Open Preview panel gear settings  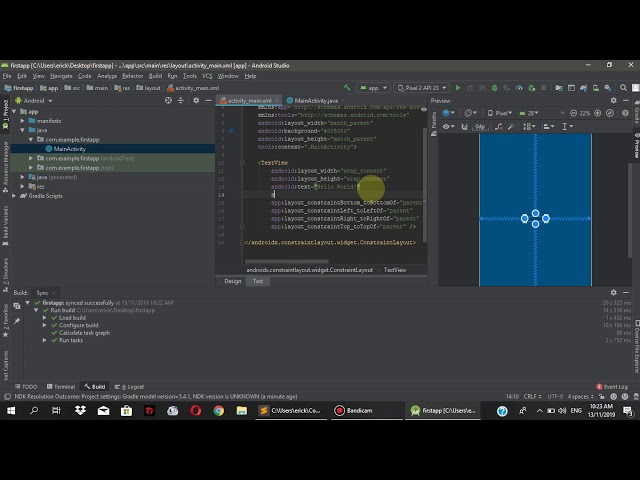point(613,100)
